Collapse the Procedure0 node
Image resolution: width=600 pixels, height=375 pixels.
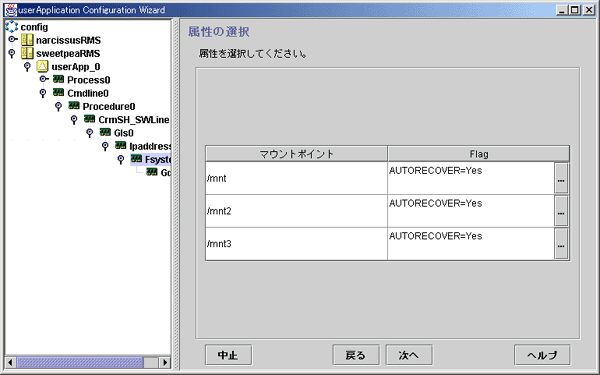58,106
